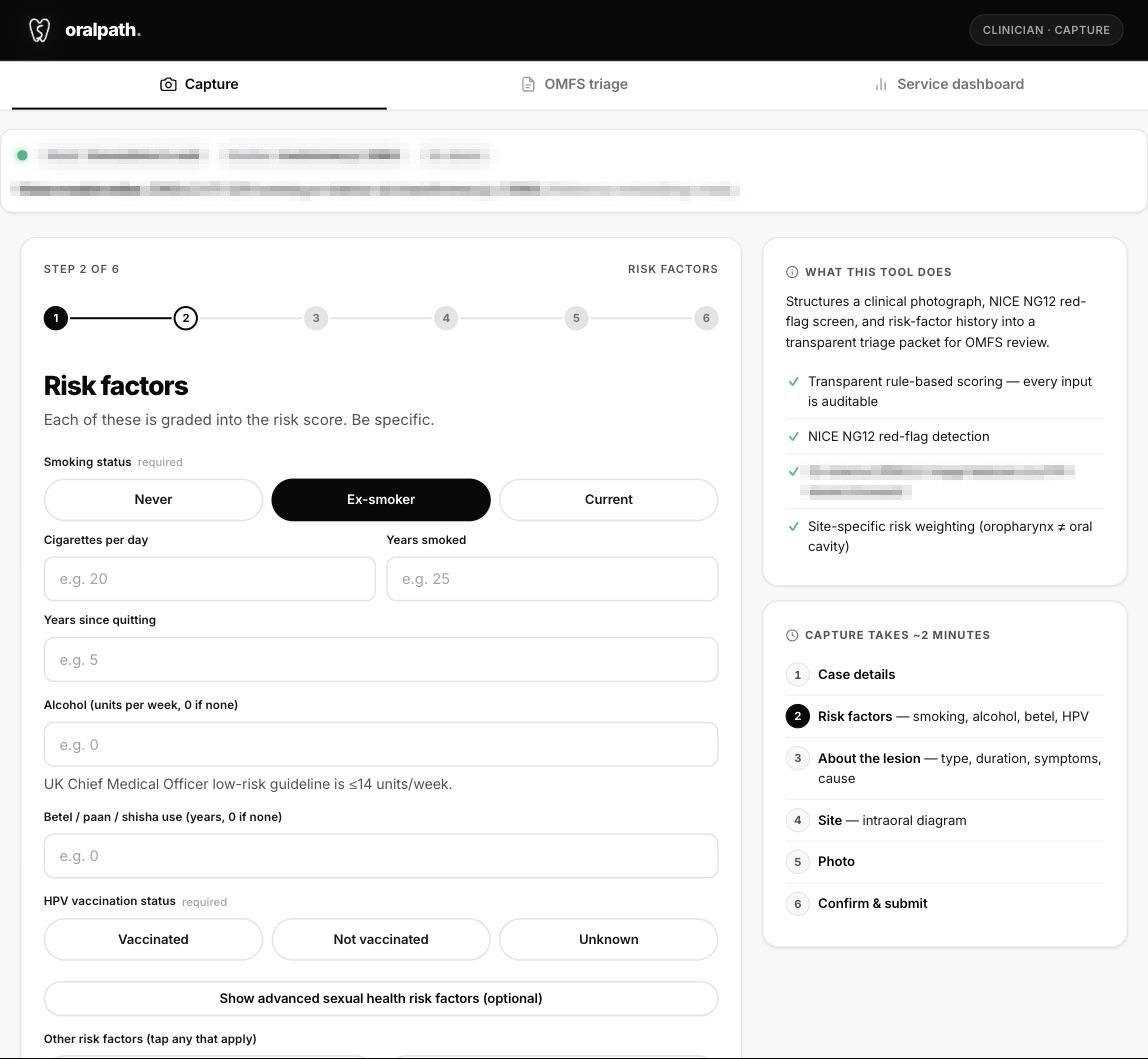Click UK Chief Medical Officer guideline note
Viewport: 1148px width, 1059px height.
(x=248, y=784)
